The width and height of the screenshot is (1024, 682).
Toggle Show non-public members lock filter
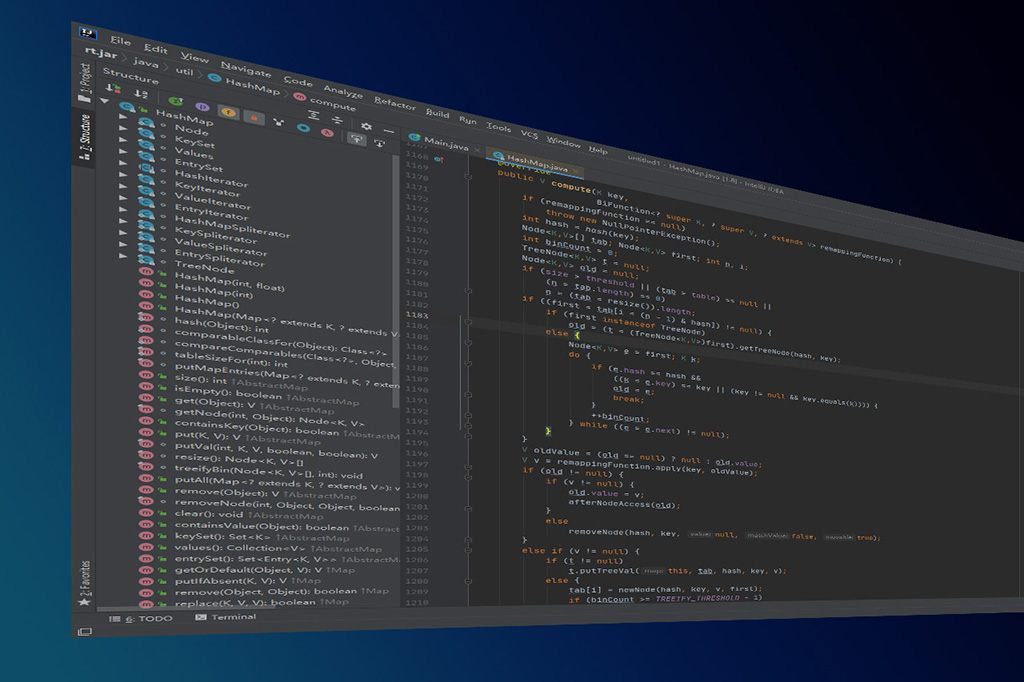click(x=254, y=117)
